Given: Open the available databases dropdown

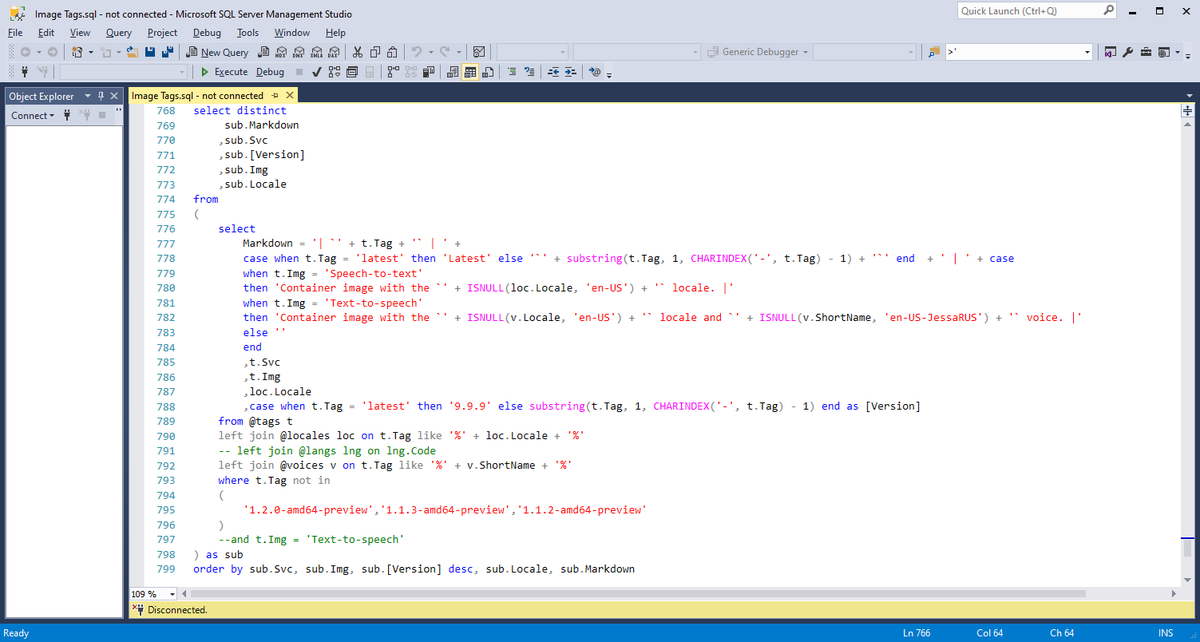Looking at the screenshot, I should click(124, 72).
